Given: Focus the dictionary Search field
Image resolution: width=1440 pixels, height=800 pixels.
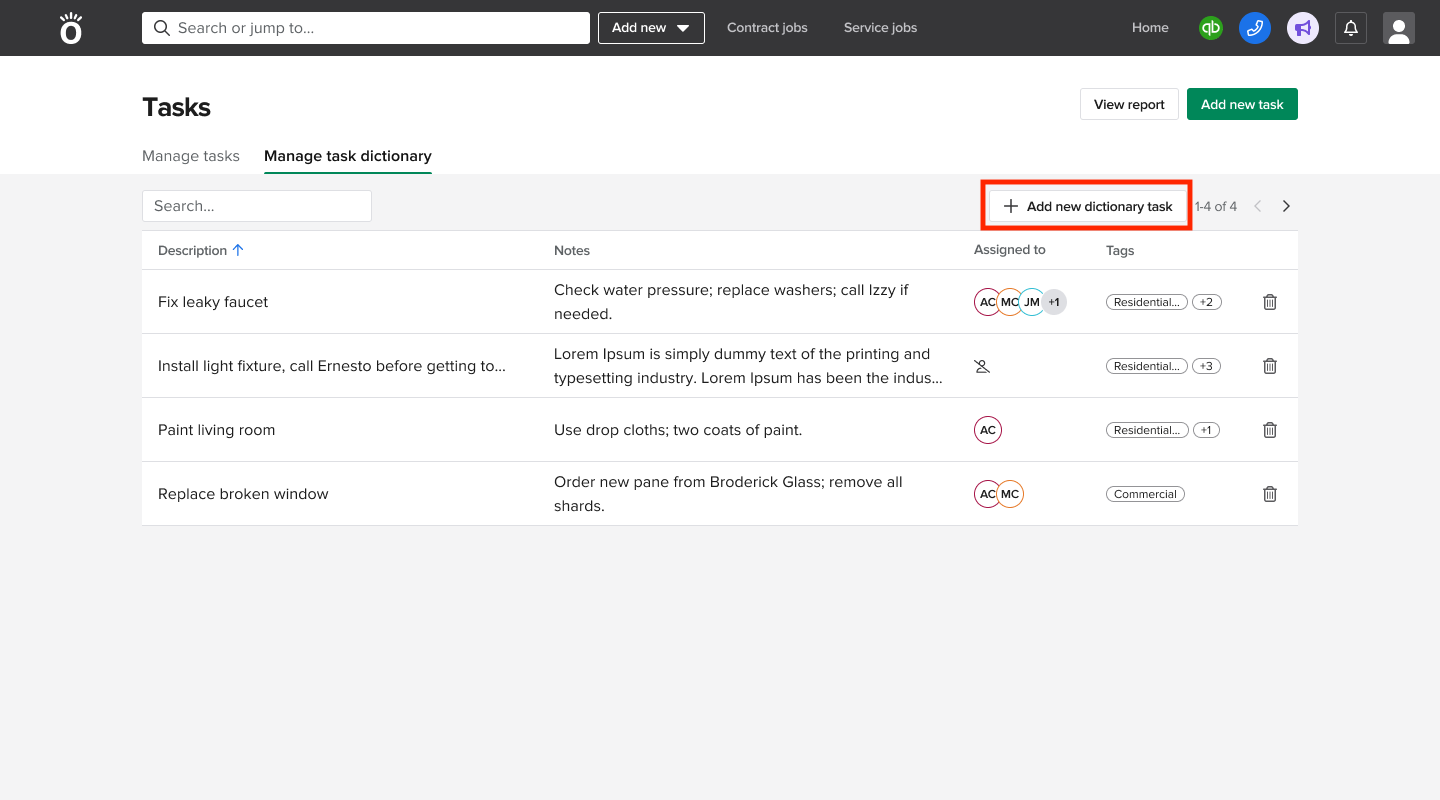Looking at the screenshot, I should (x=257, y=206).
